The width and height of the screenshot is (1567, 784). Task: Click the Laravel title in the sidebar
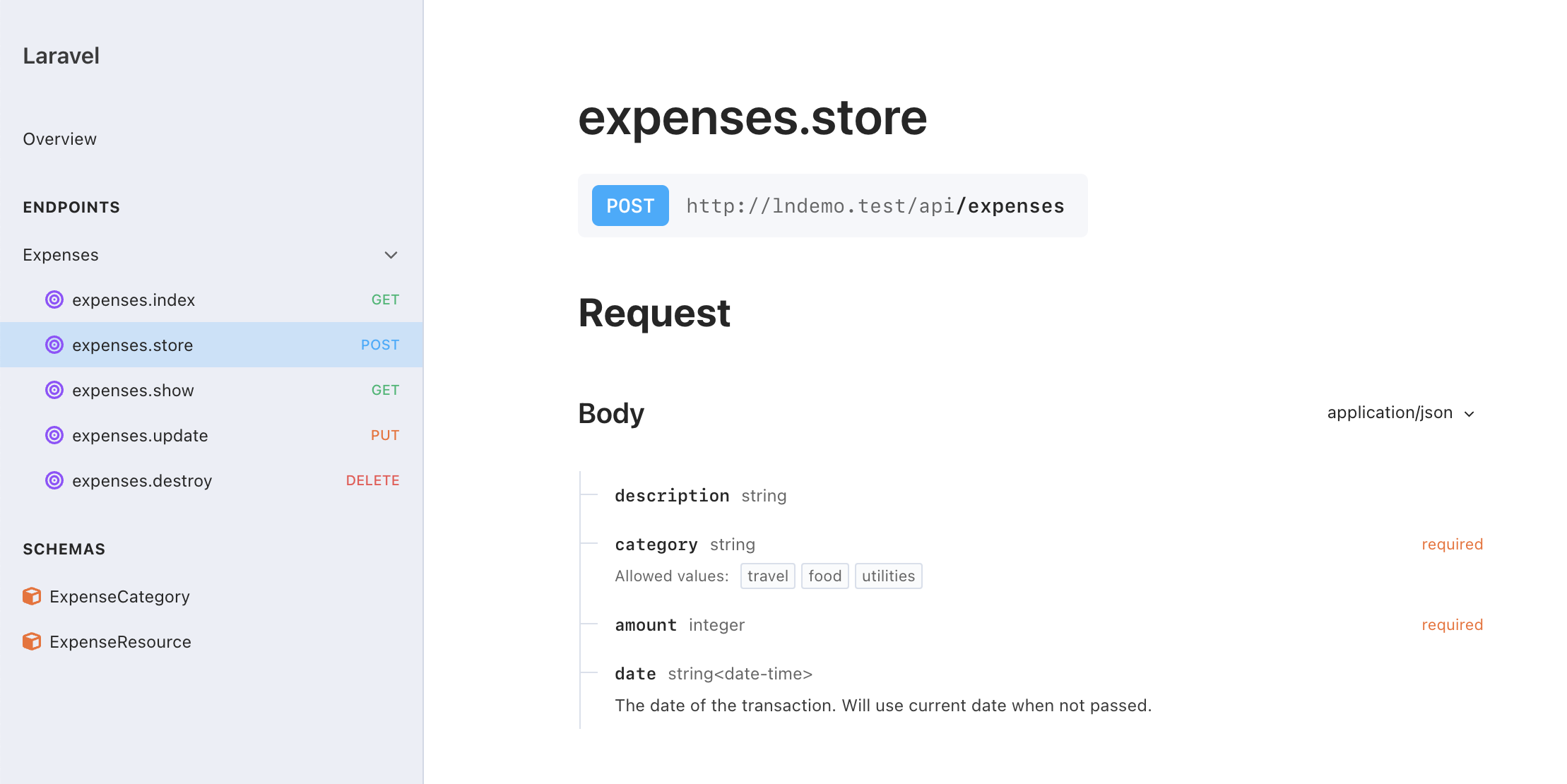[61, 56]
